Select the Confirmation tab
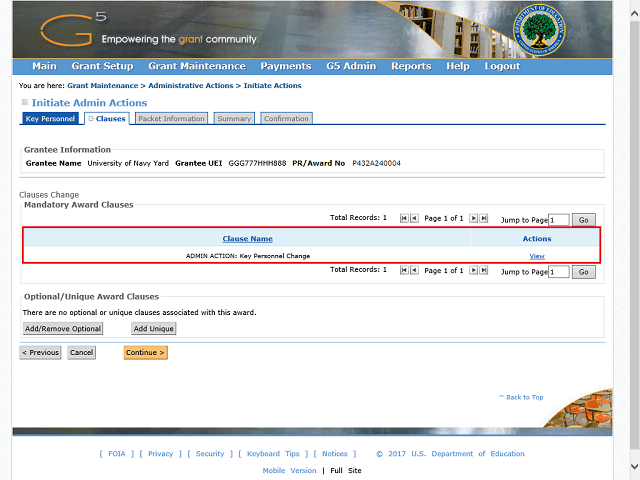The width and height of the screenshot is (640, 480). coord(286,118)
